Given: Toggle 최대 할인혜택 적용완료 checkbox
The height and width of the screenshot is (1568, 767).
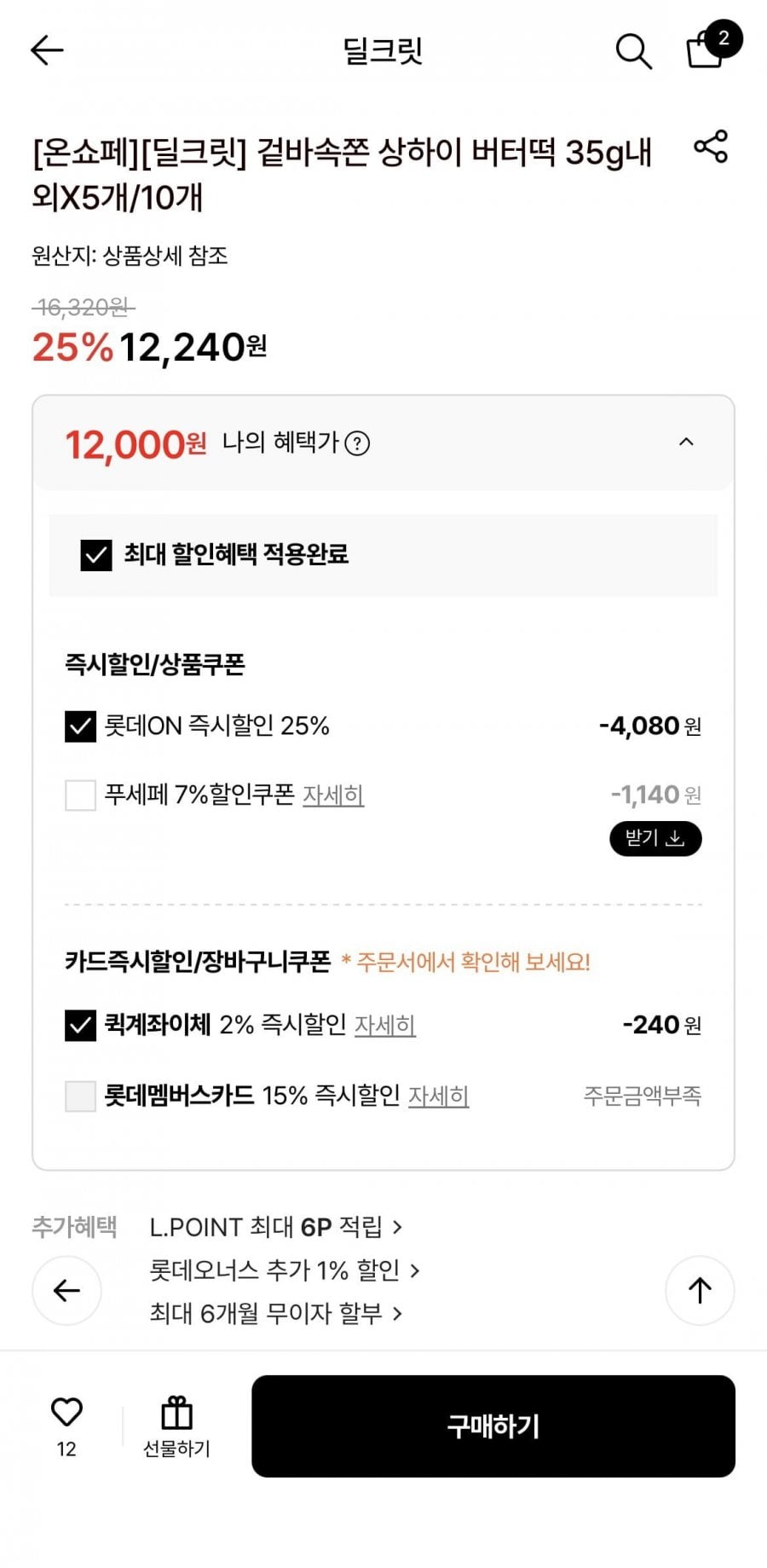Looking at the screenshot, I should click(96, 555).
